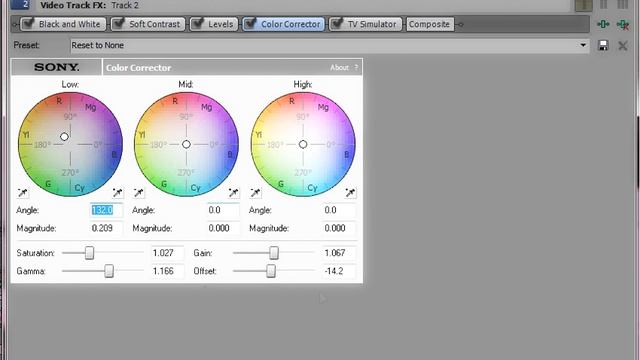Click the help question mark icon
Viewport: 640px width, 360px height.
point(356,67)
